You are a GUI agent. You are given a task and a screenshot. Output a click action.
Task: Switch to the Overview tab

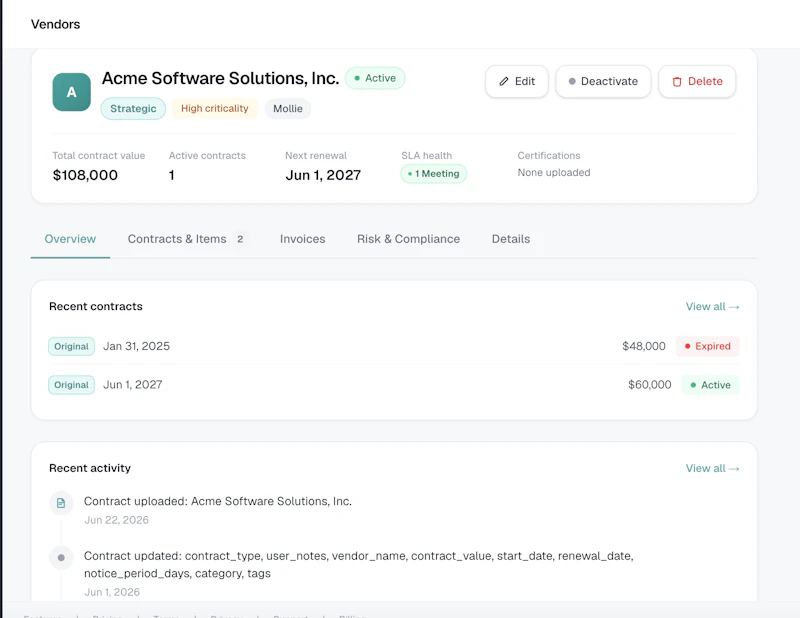(70, 239)
